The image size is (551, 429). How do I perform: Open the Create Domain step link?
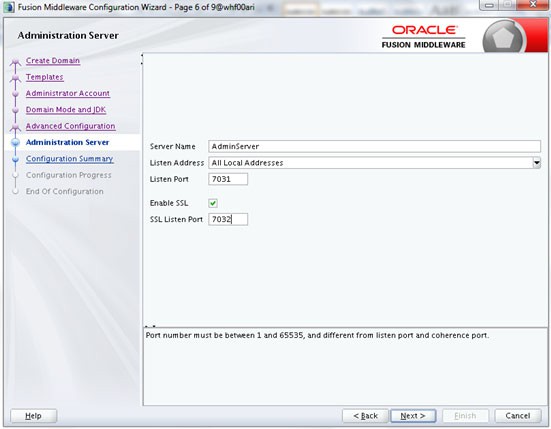point(53,60)
